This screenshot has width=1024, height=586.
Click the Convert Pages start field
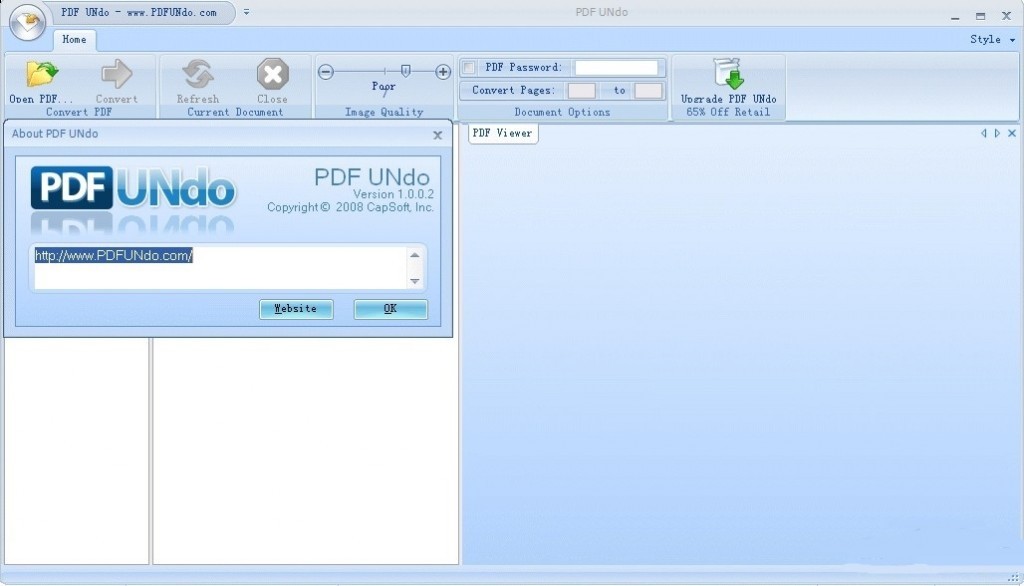[581, 91]
